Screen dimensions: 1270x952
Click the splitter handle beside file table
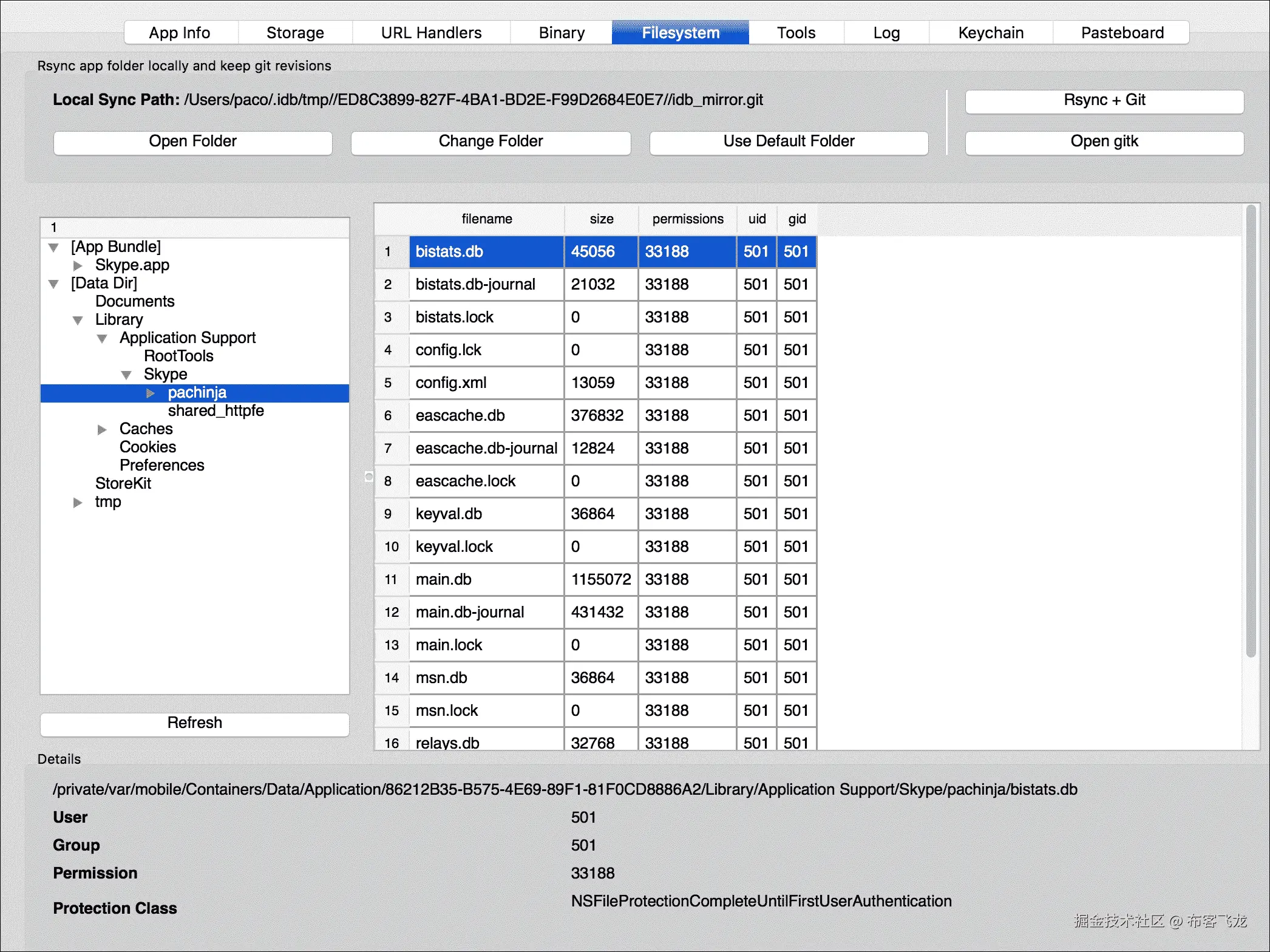(x=368, y=477)
